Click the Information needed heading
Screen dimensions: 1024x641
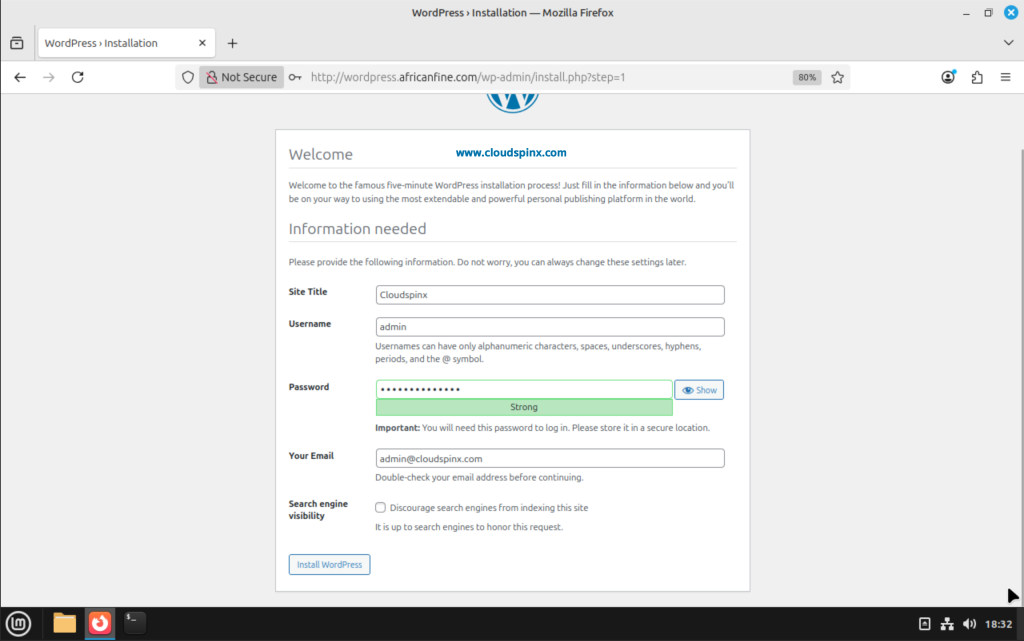[x=357, y=228]
